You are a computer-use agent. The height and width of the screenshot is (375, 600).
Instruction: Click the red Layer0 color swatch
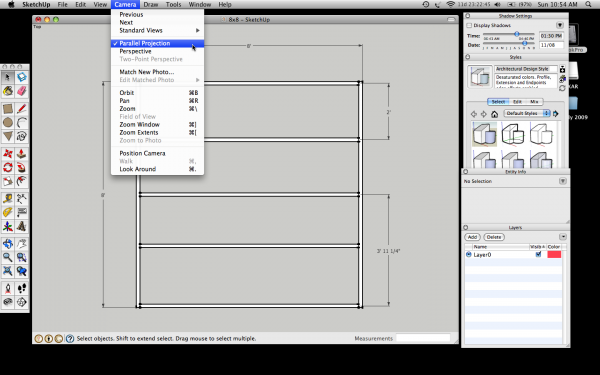(x=554, y=254)
